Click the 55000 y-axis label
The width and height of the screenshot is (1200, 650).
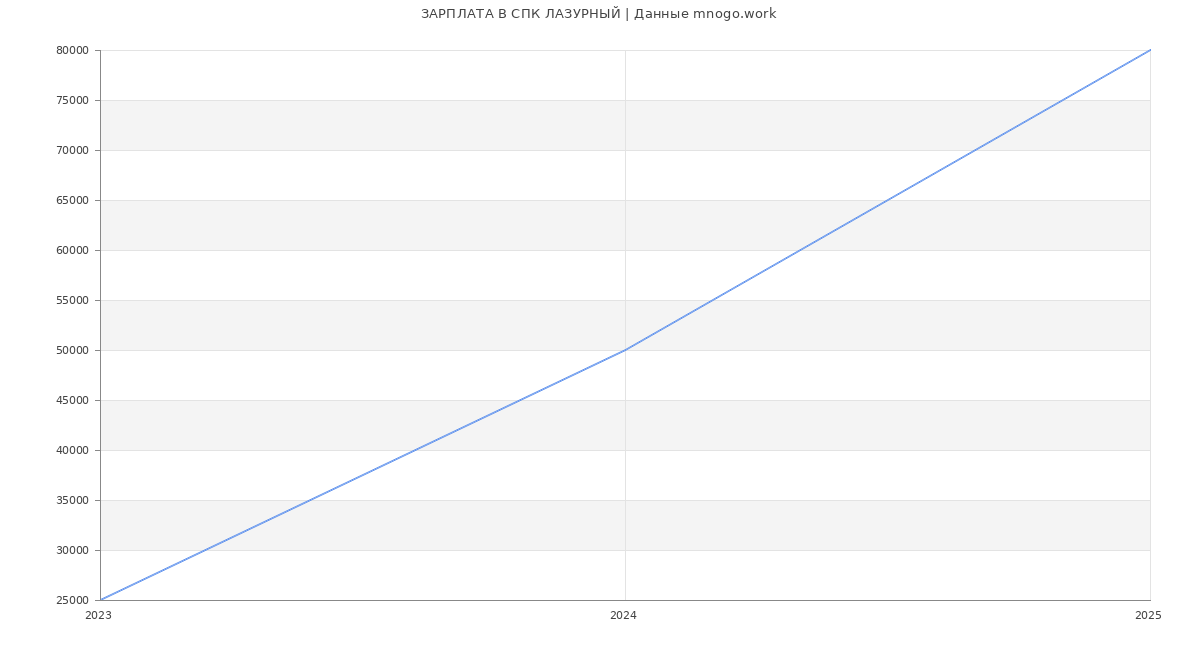click(72, 301)
